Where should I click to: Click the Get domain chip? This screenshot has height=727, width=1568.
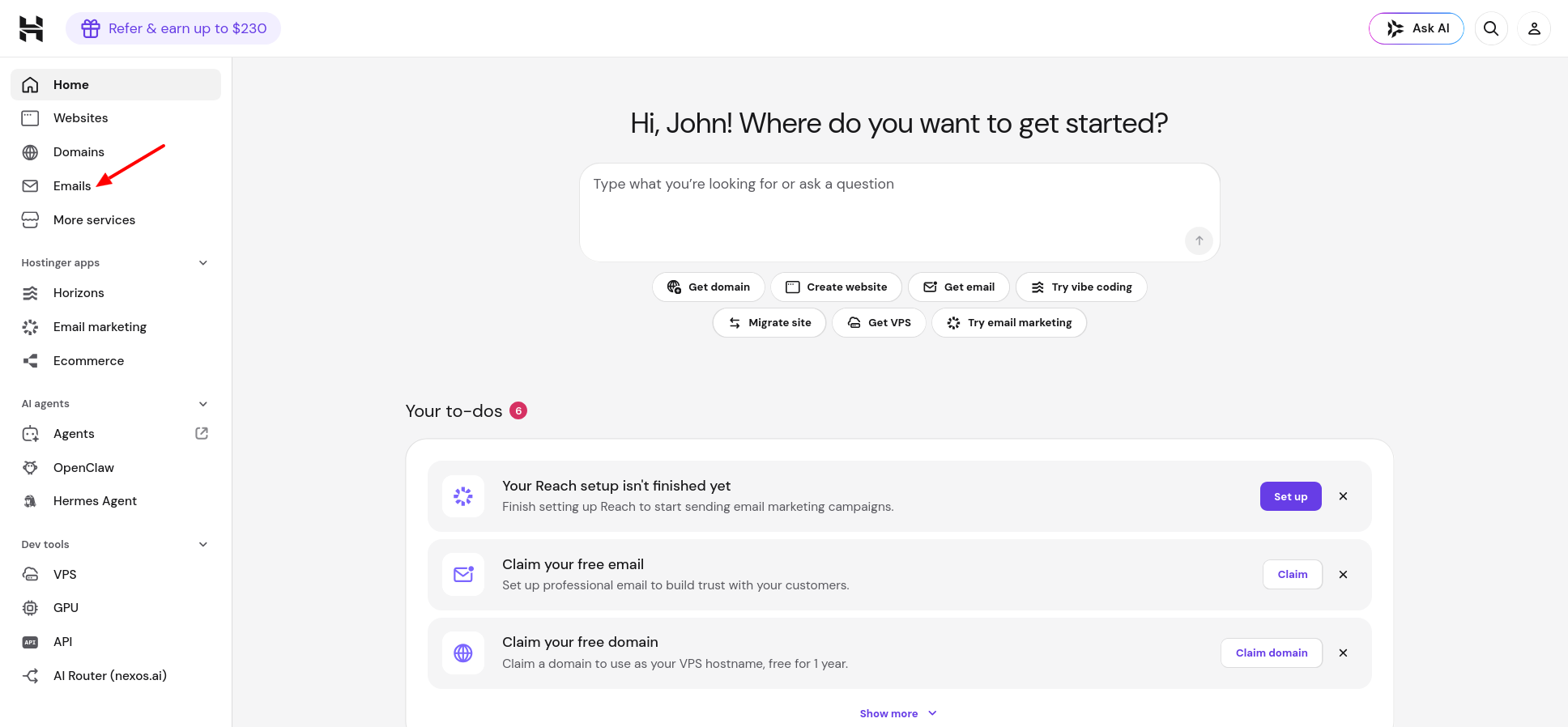709,287
